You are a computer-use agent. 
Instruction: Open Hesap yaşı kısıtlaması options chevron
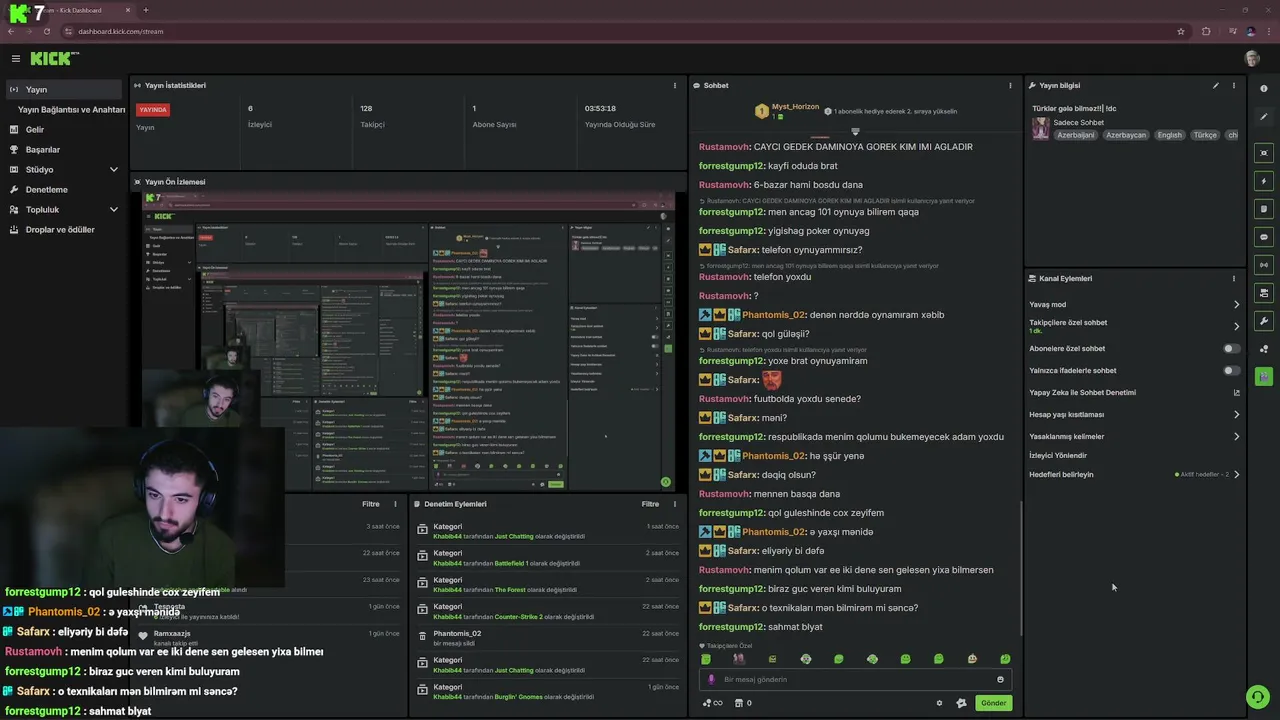pos(1236,415)
